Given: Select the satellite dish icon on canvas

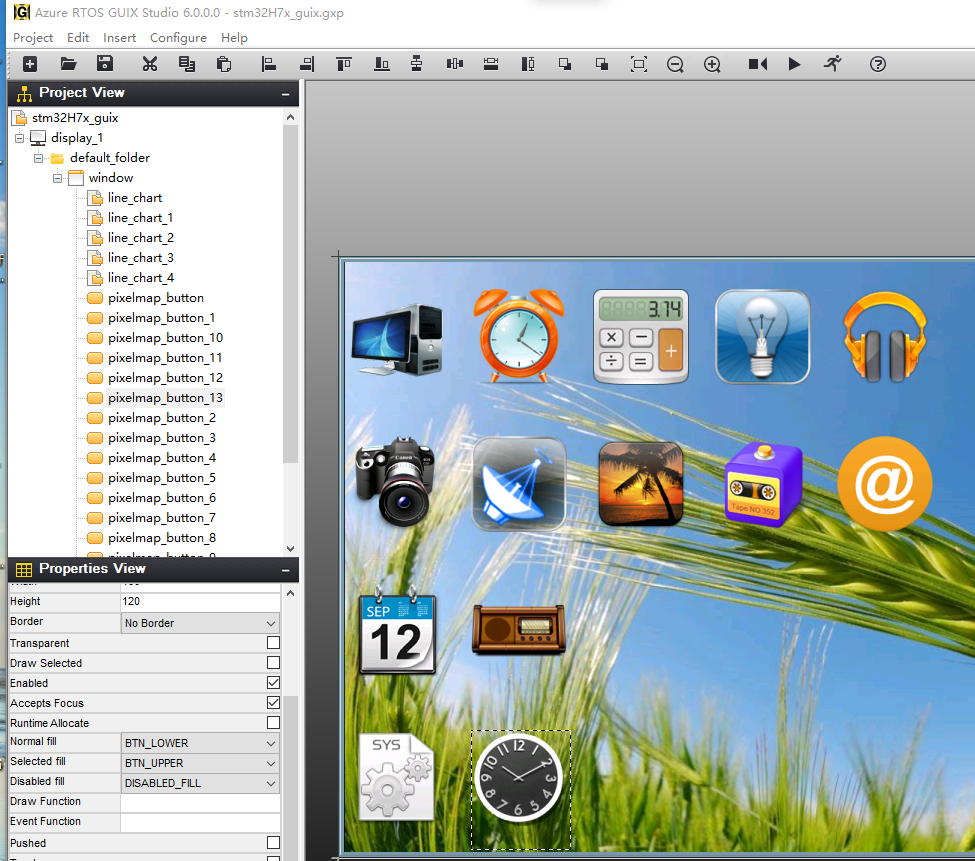Looking at the screenshot, I should [519, 483].
